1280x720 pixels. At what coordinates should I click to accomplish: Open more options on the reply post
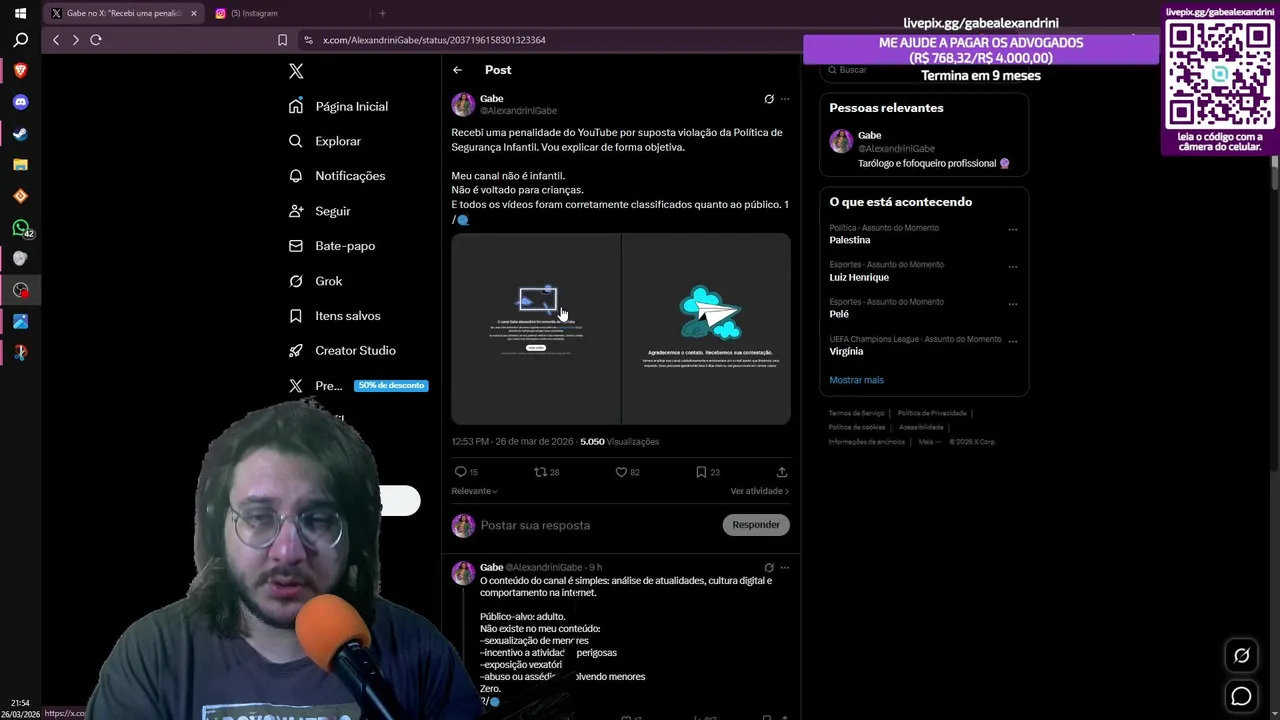785,567
